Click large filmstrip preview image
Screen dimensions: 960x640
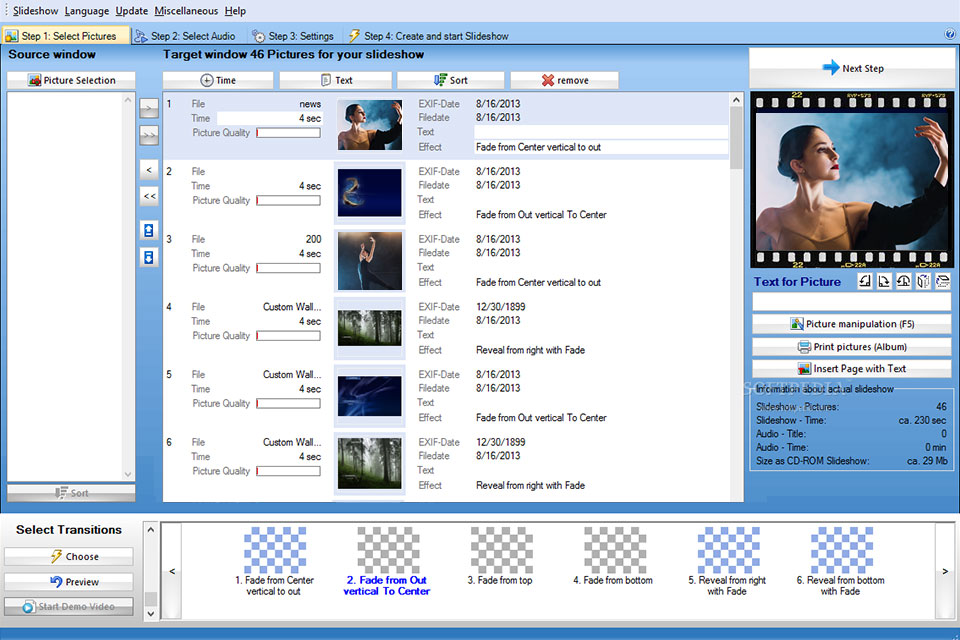(x=852, y=180)
